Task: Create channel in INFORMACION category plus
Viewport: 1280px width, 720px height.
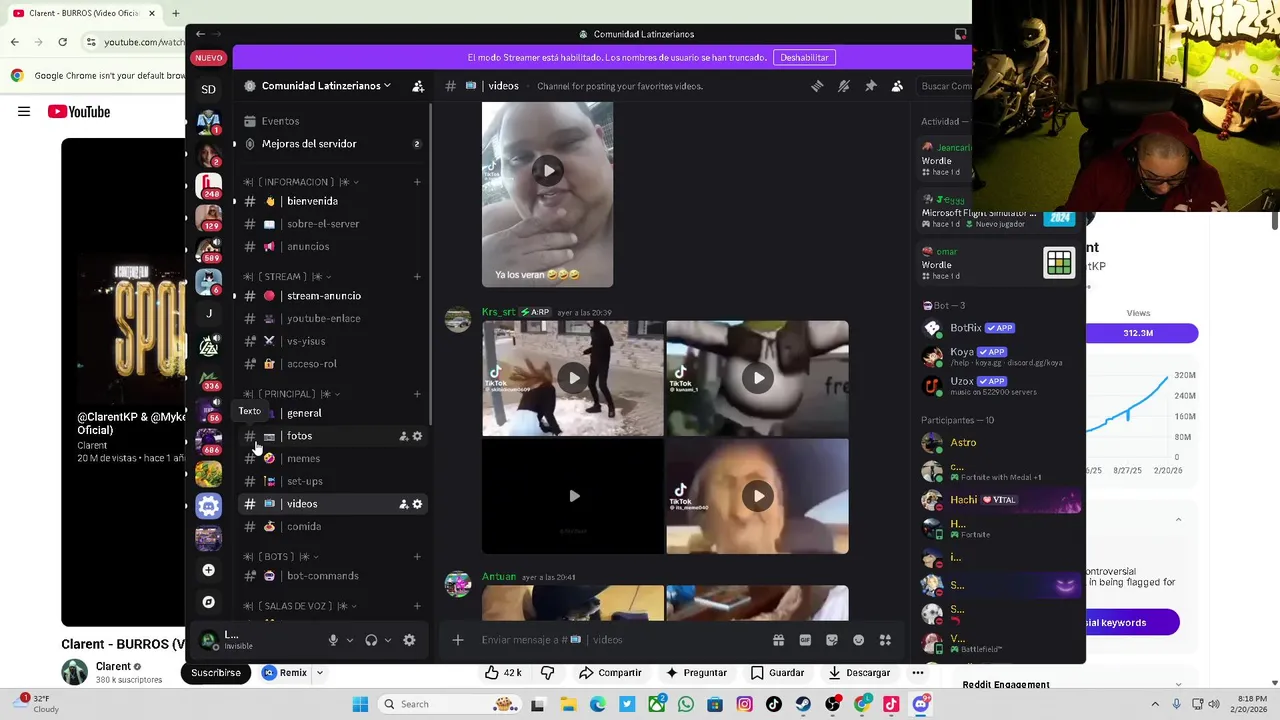Action: [x=417, y=182]
